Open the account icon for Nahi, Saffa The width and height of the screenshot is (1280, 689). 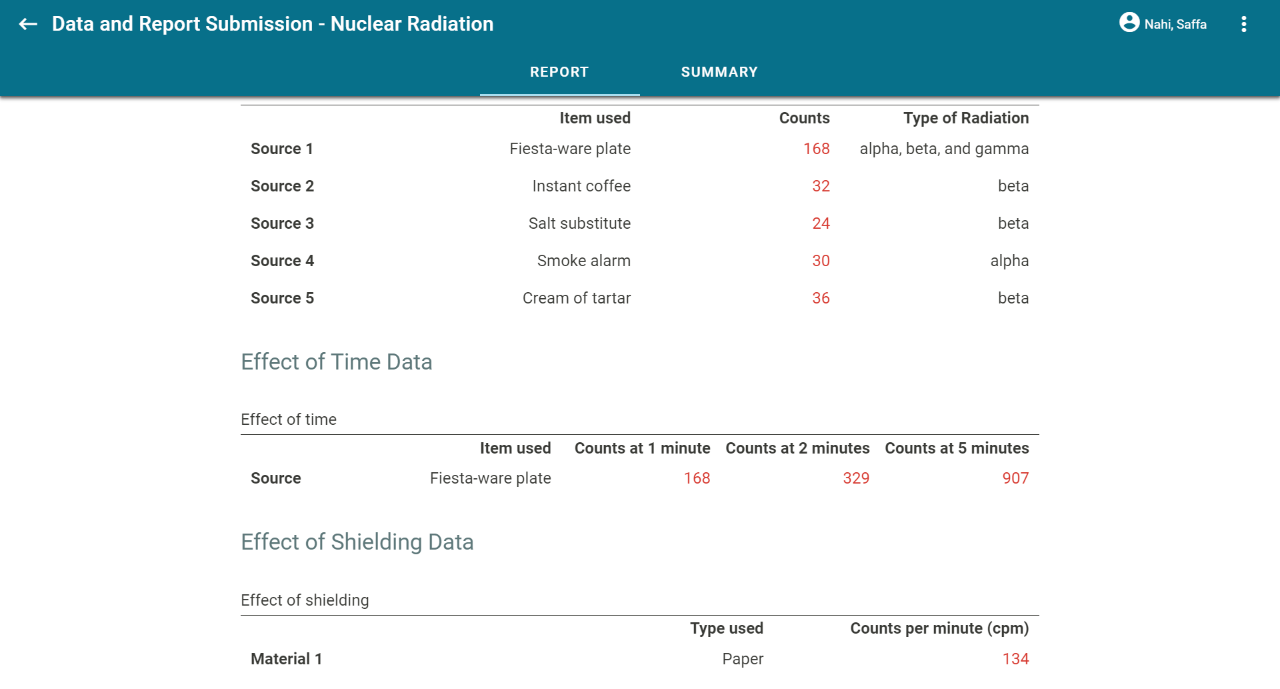click(1129, 23)
